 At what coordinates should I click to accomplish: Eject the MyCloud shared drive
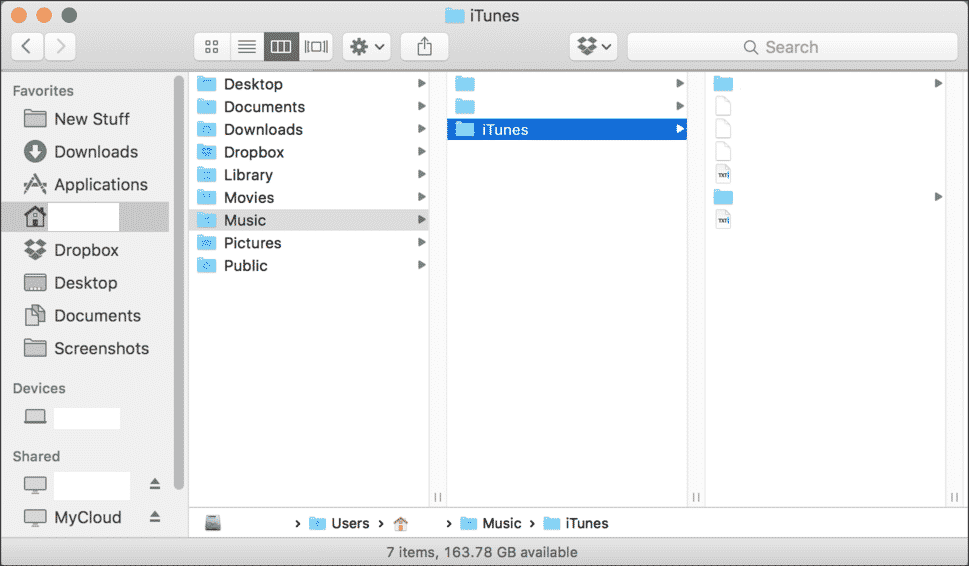coord(155,517)
